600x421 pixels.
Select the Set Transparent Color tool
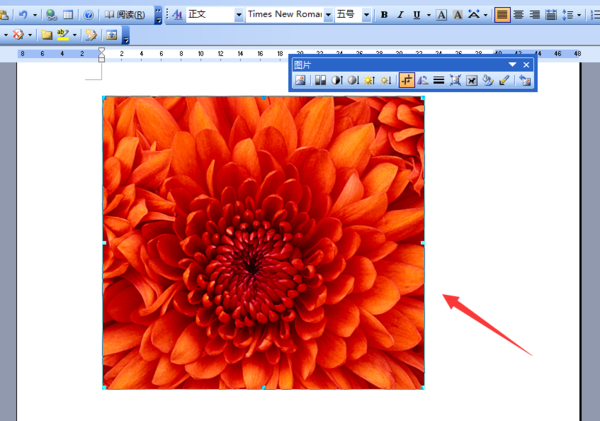[x=504, y=80]
